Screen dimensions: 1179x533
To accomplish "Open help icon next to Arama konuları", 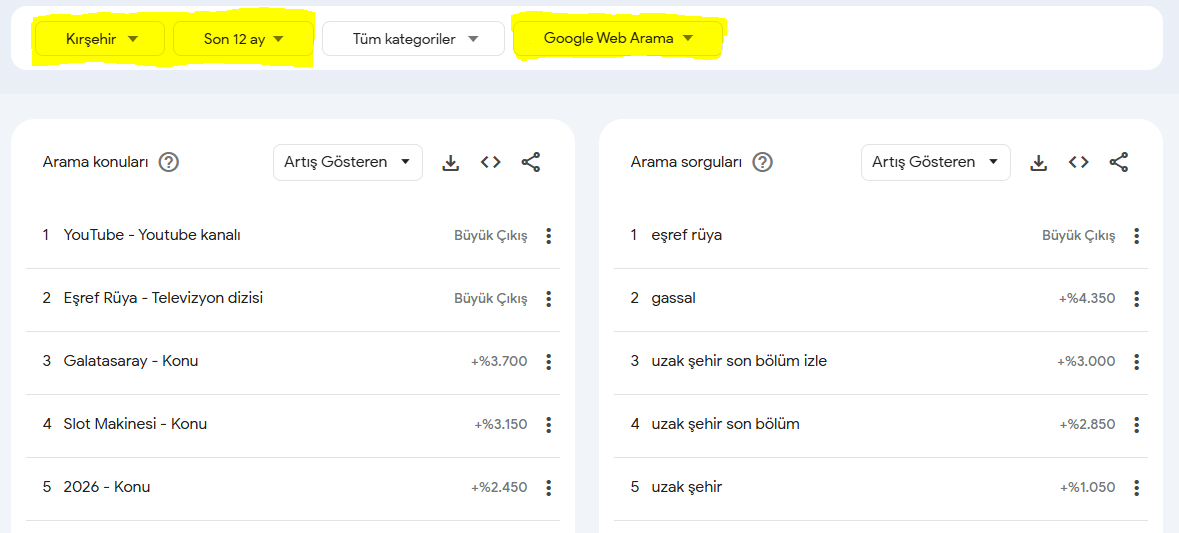I will [169, 162].
